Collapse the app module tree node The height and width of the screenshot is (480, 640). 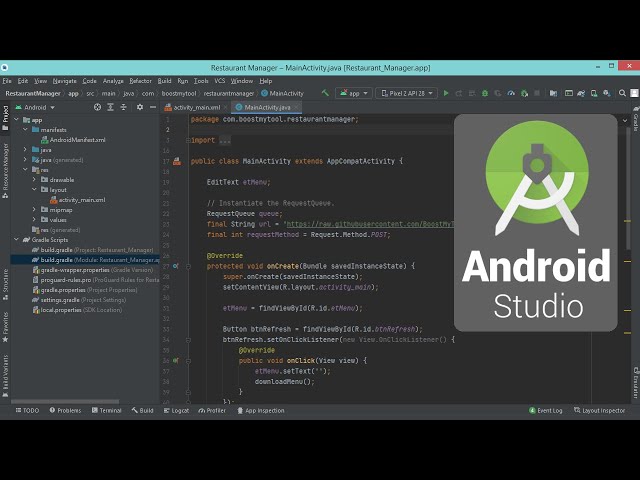[x=17, y=120]
